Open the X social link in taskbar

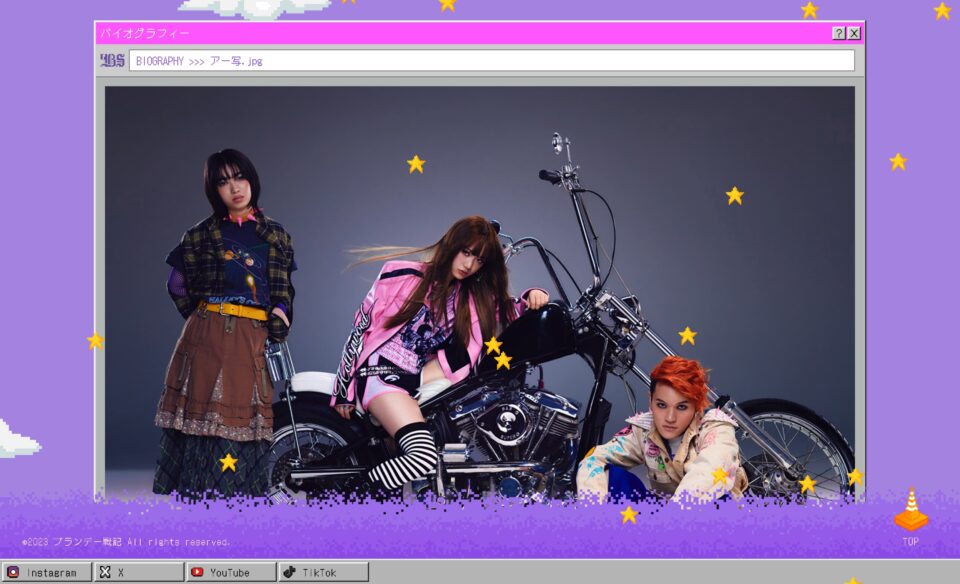point(138,572)
